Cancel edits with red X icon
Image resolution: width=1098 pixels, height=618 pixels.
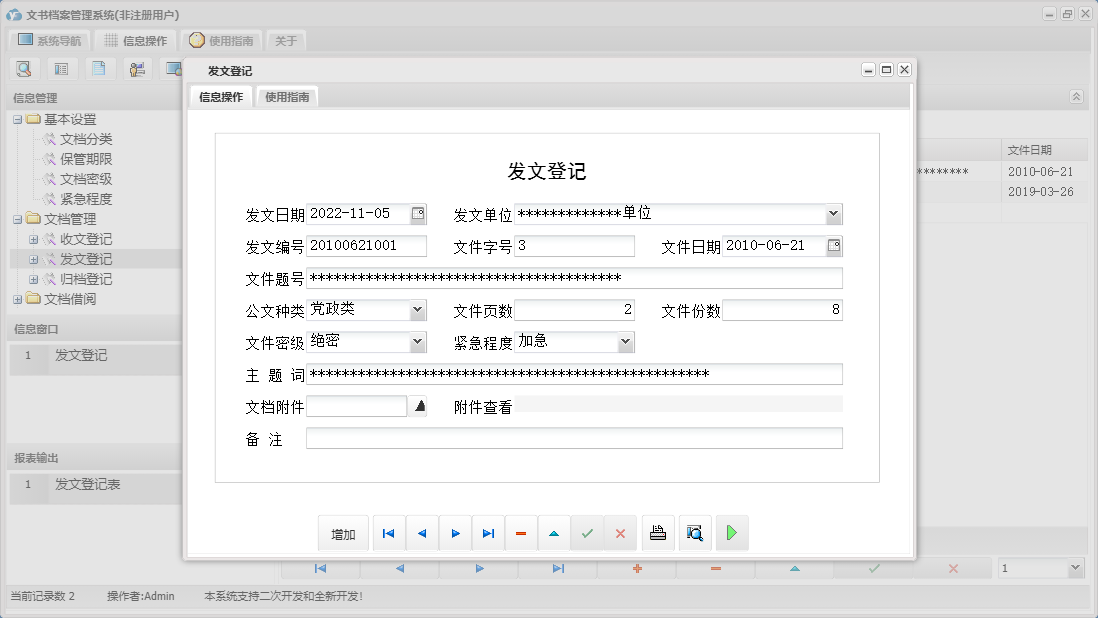[x=620, y=533]
